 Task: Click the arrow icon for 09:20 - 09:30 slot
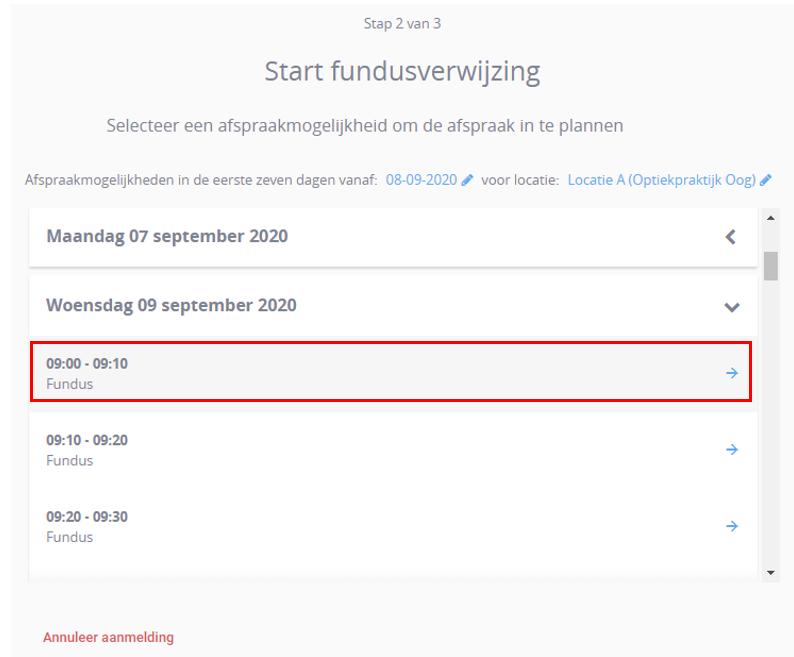732,526
